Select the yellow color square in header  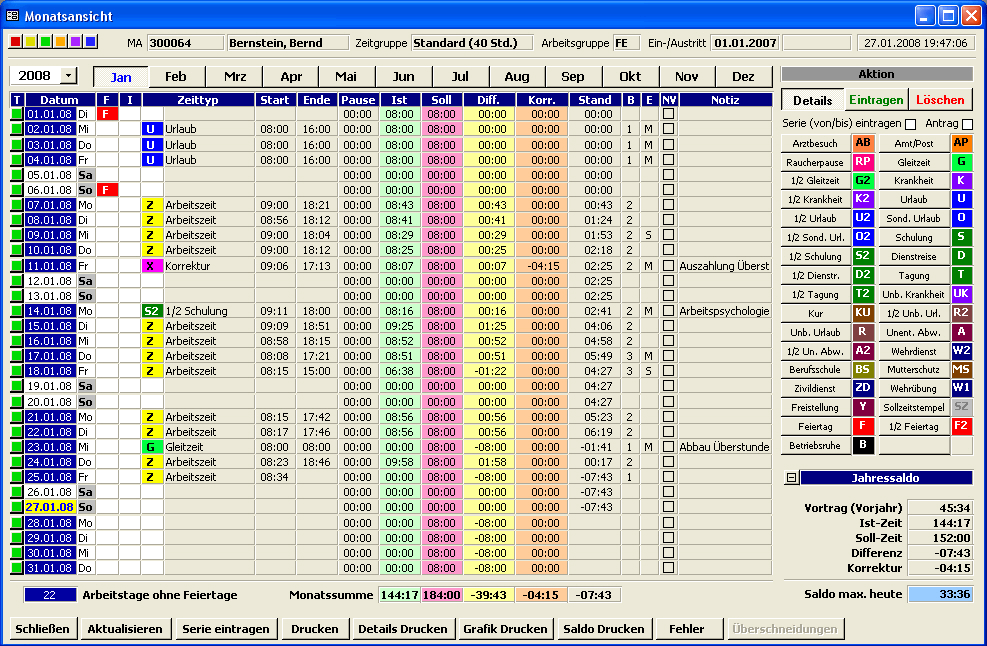31,42
